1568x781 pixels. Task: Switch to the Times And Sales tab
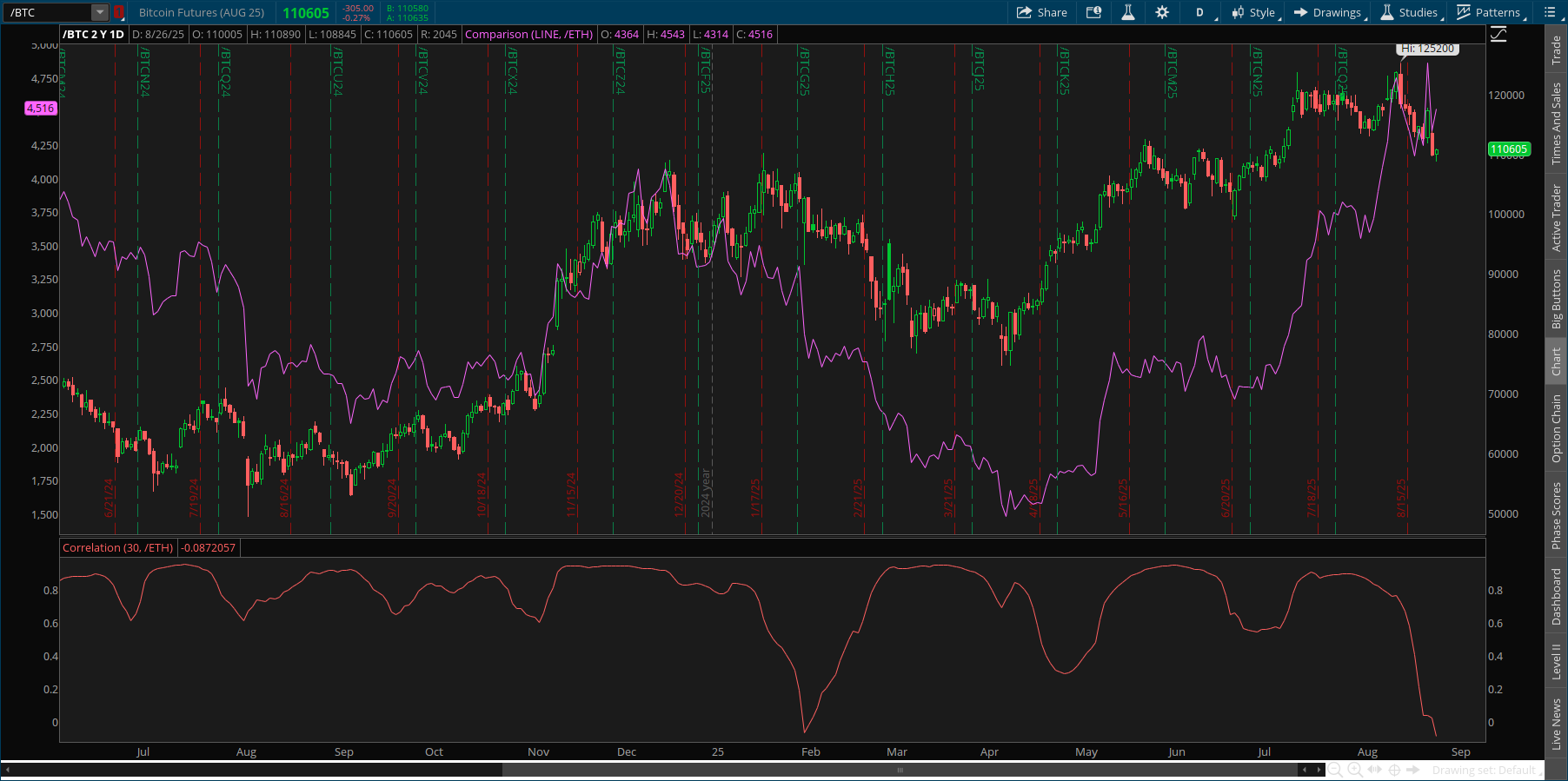coord(1557,123)
